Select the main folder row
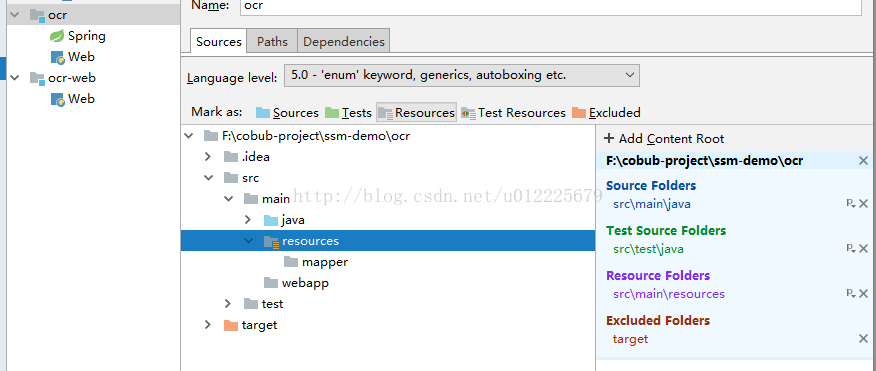This screenshot has width=876, height=371. [x=388, y=199]
